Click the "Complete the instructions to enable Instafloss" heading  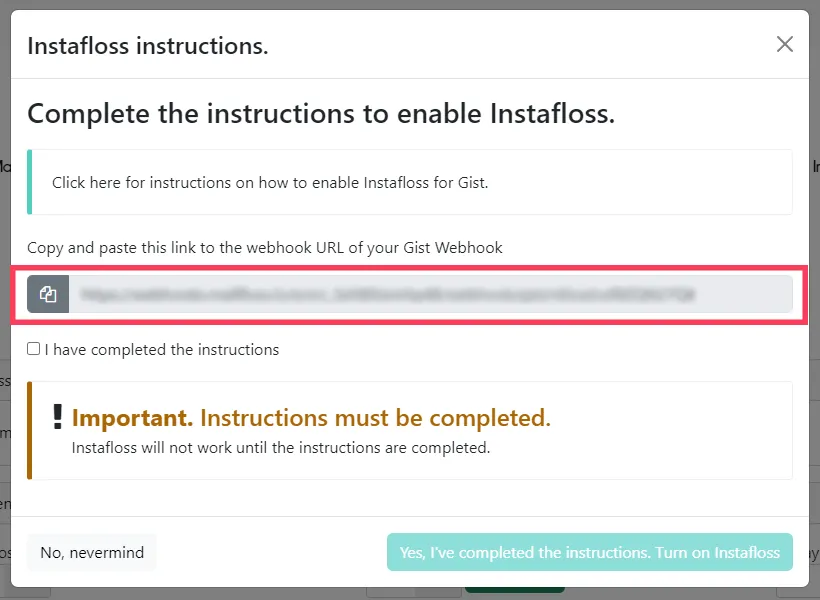(x=321, y=114)
